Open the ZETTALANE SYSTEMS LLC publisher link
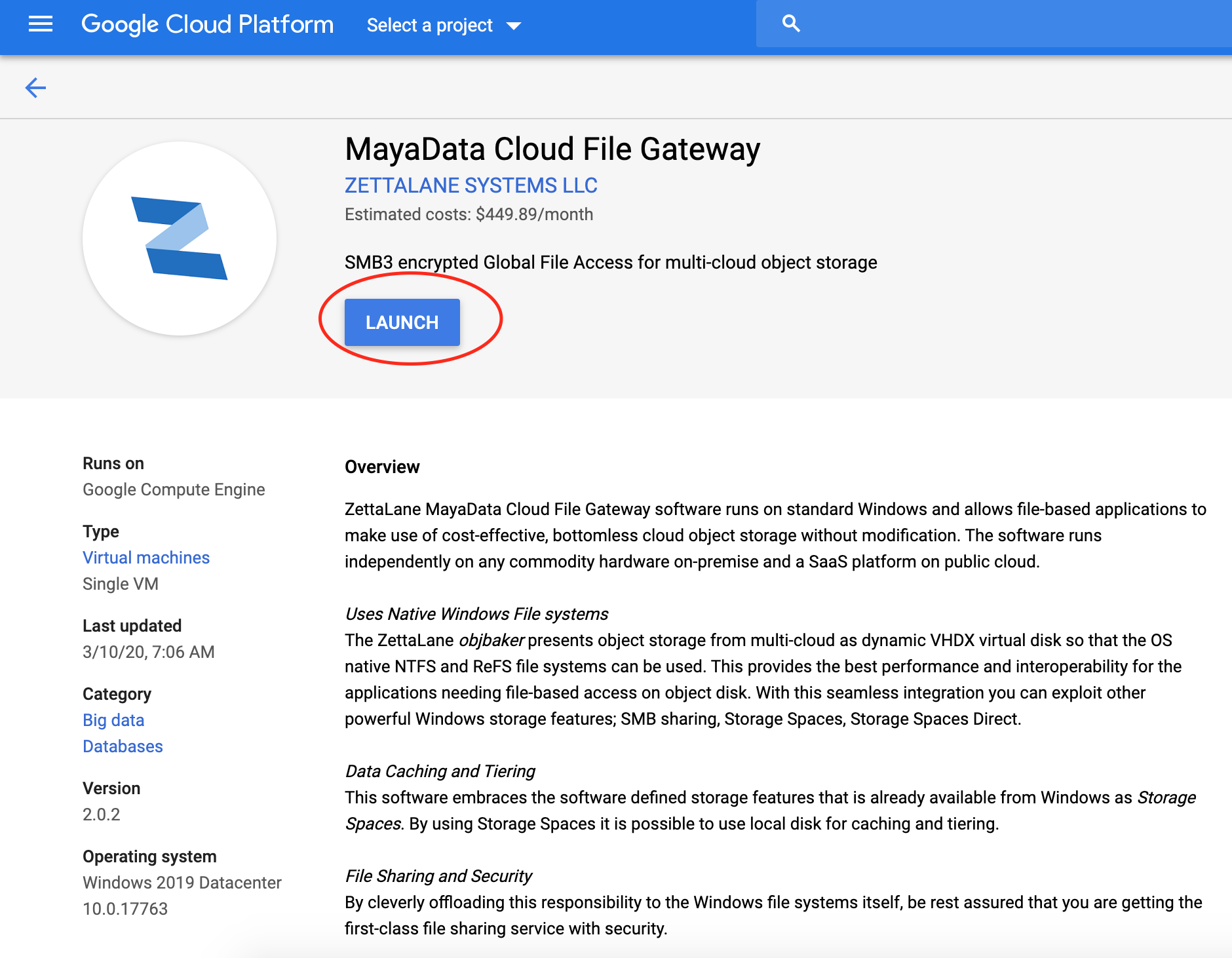The image size is (1232, 958). (x=471, y=185)
